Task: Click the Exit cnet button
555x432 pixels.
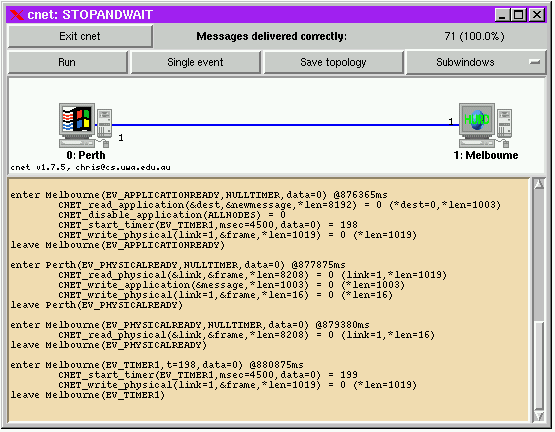Action: [x=80, y=36]
